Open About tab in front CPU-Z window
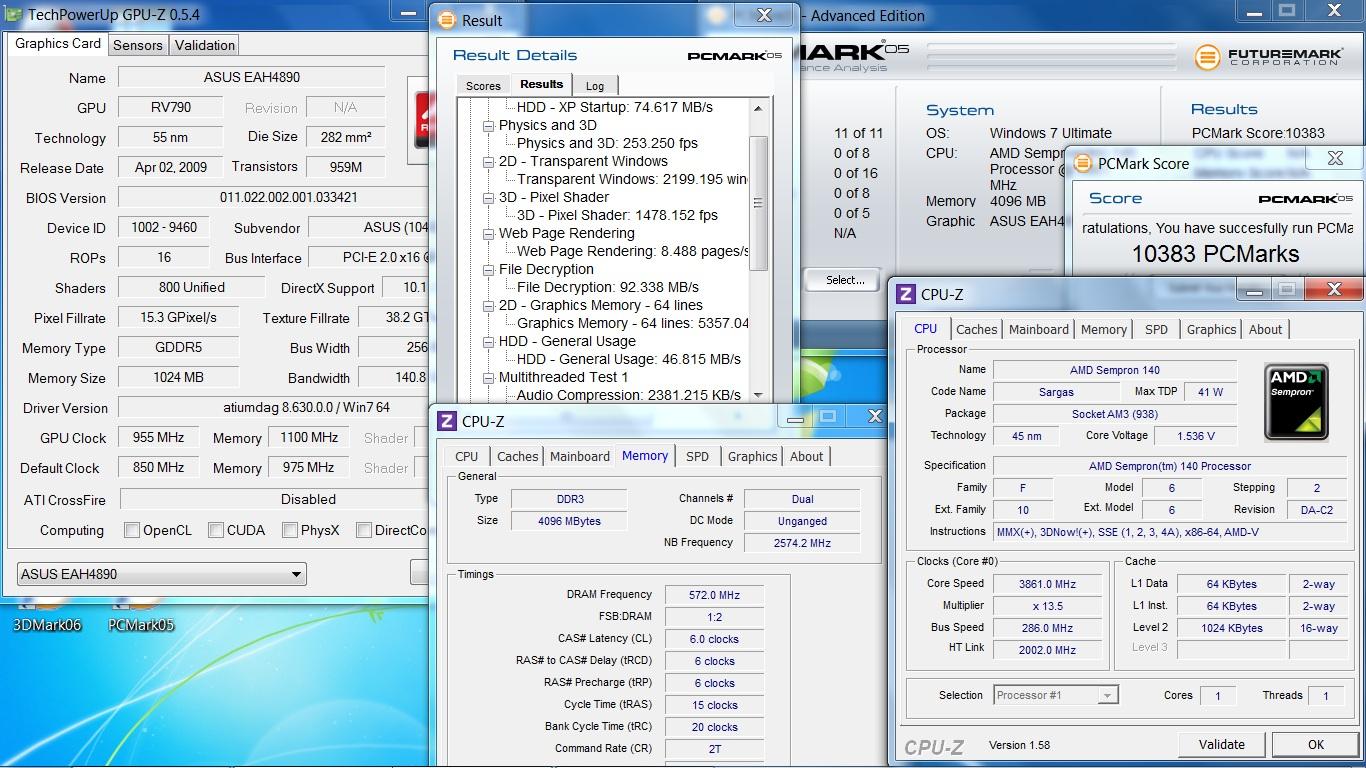Image resolution: width=1366 pixels, height=768 pixels. pyautogui.click(x=1265, y=329)
